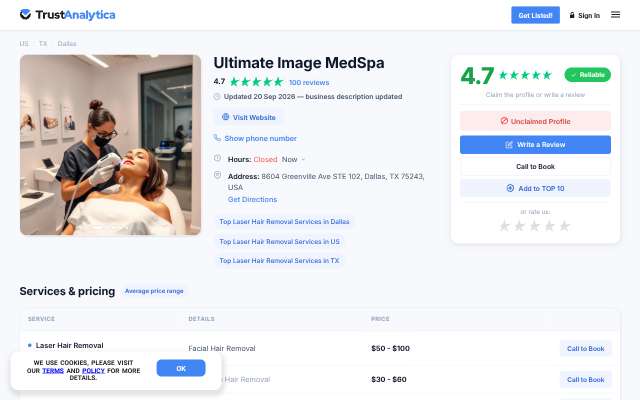Rate four stars under 'or rate us'
640x400 pixels.
click(549, 226)
